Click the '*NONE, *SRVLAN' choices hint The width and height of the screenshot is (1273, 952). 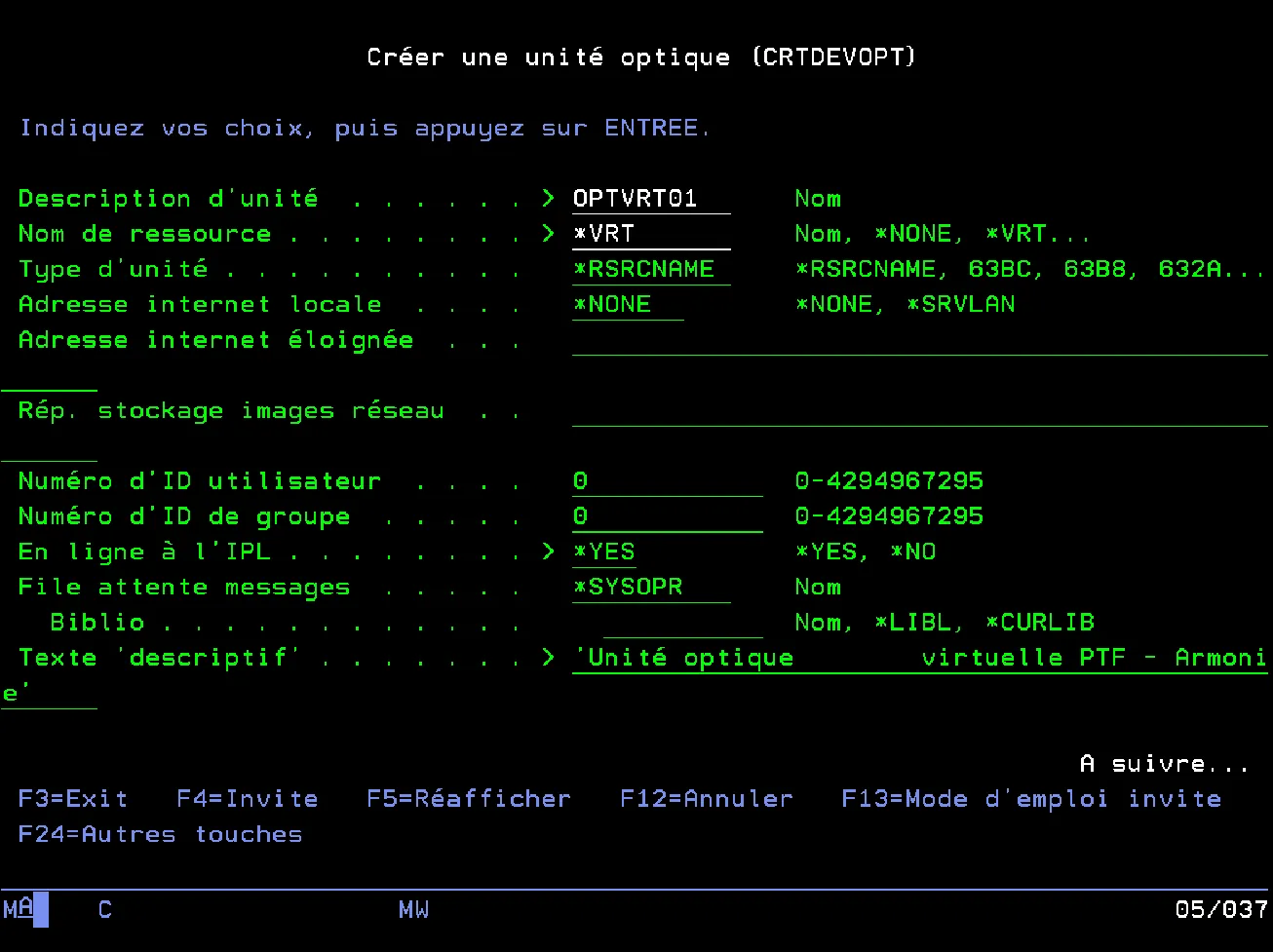click(x=905, y=304)
